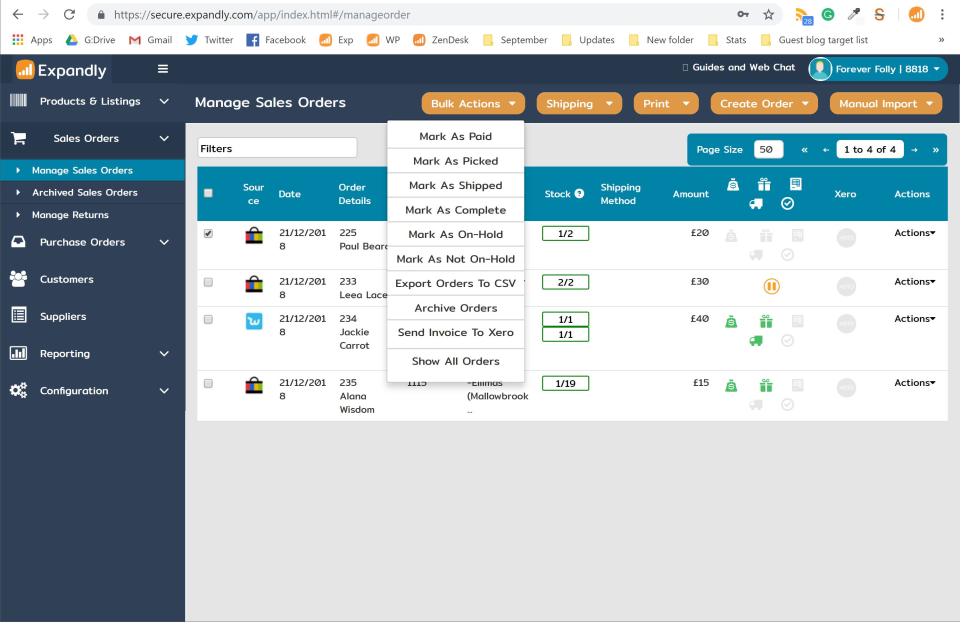Click the orange on-hold pause icon on order 233
Viewport: 960px width, 622px height.
click(770, 286)
